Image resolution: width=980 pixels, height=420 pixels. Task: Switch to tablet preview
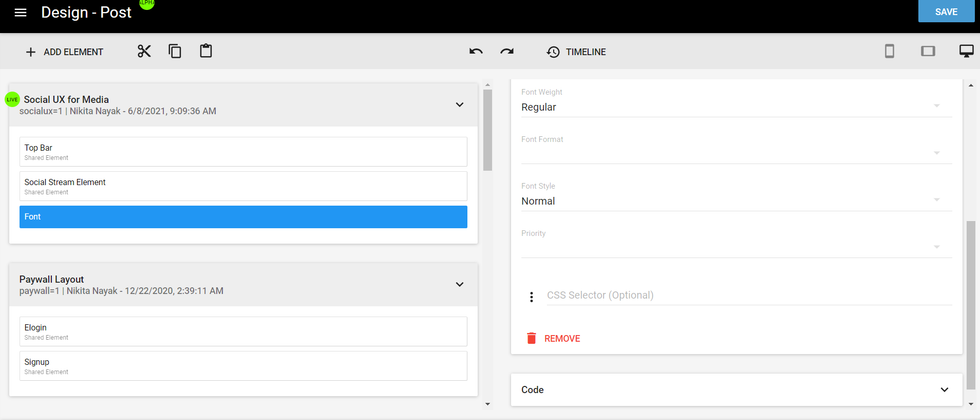[928, 51]
